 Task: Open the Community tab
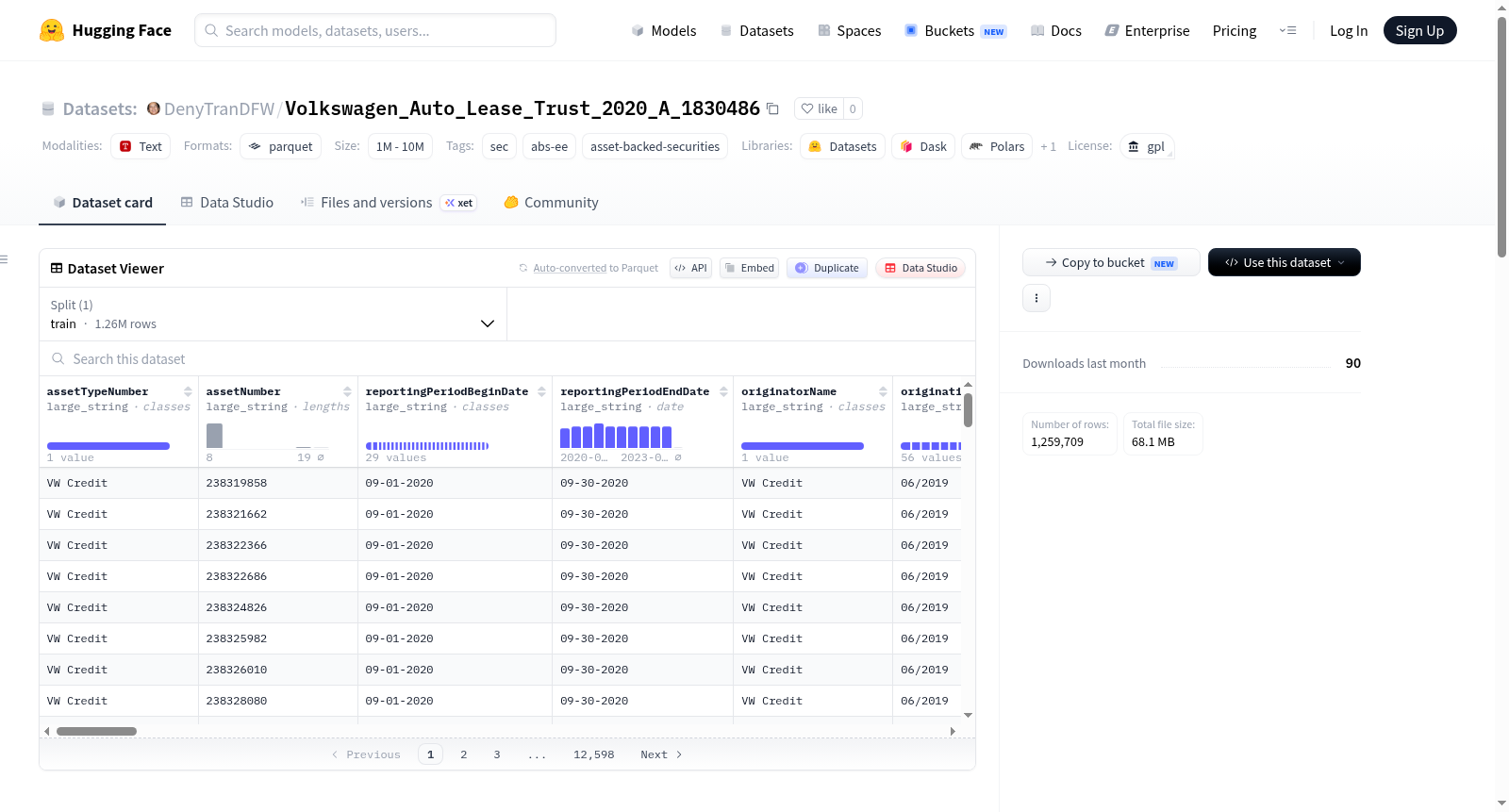click(551, 203)
